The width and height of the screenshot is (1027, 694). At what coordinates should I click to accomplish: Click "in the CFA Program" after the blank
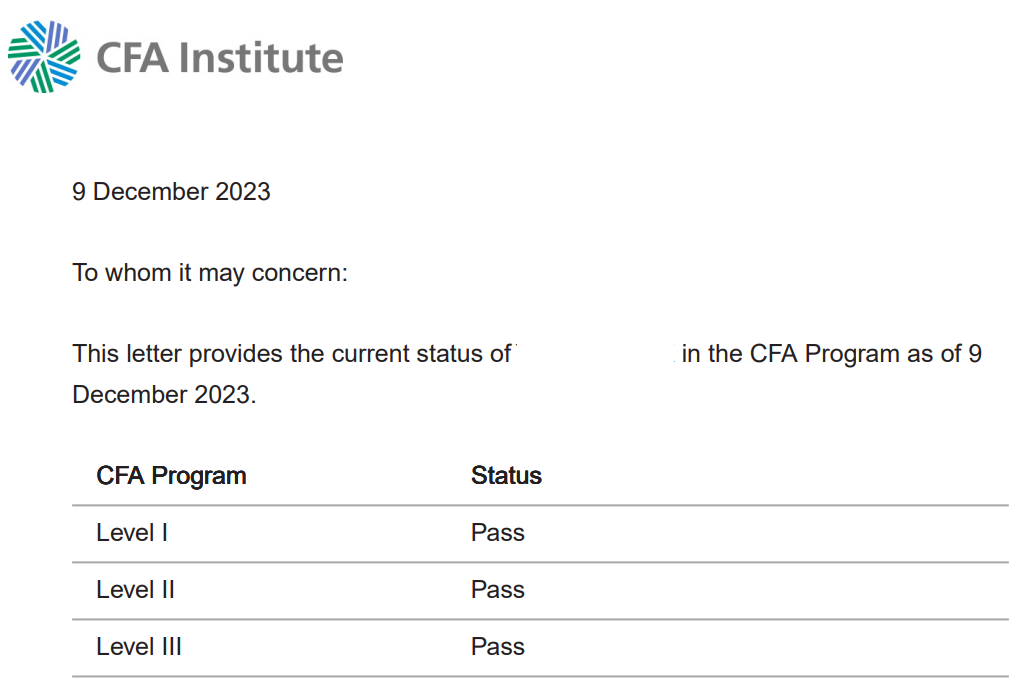pyautogui.click(x=791, y=354)
